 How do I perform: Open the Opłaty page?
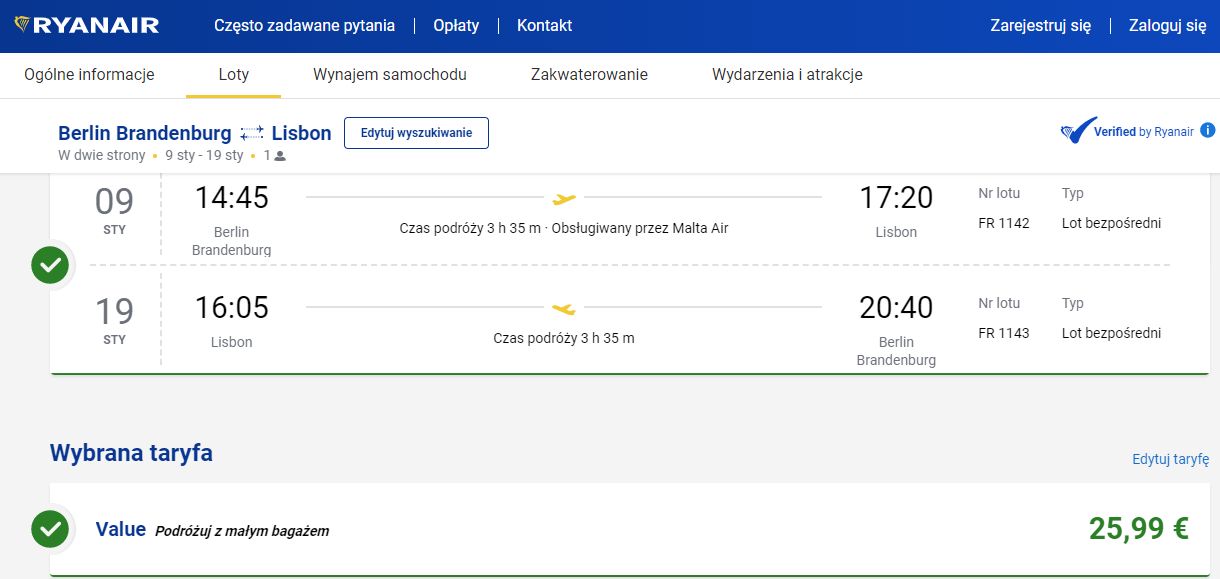[456, 25]
